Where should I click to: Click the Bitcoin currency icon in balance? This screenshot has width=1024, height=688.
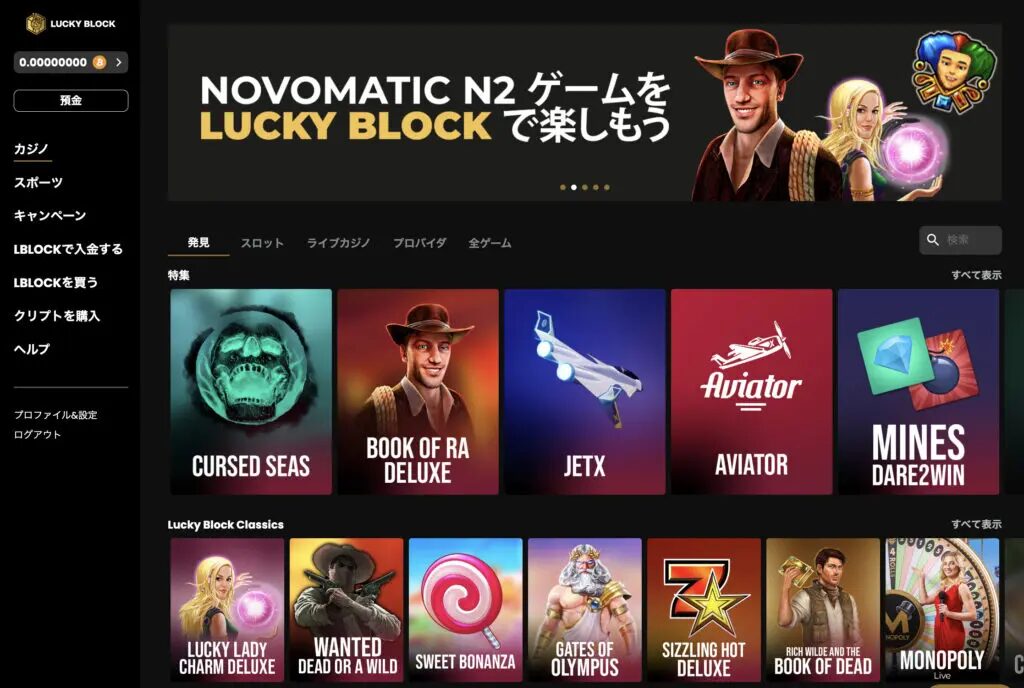[x=99, y=62]
